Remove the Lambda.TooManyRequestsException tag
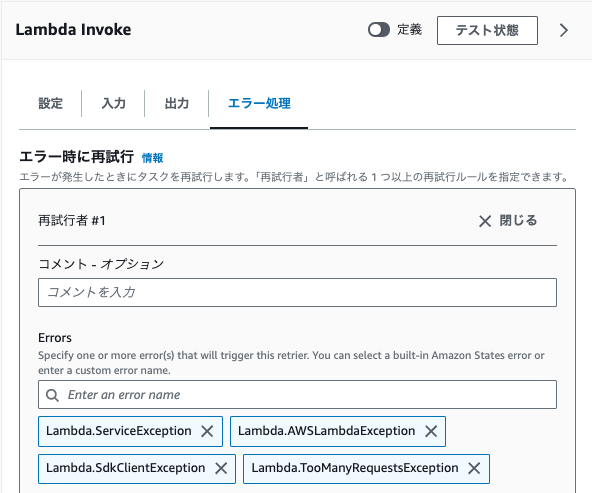The image size is (592, 493). pos(474,468)
